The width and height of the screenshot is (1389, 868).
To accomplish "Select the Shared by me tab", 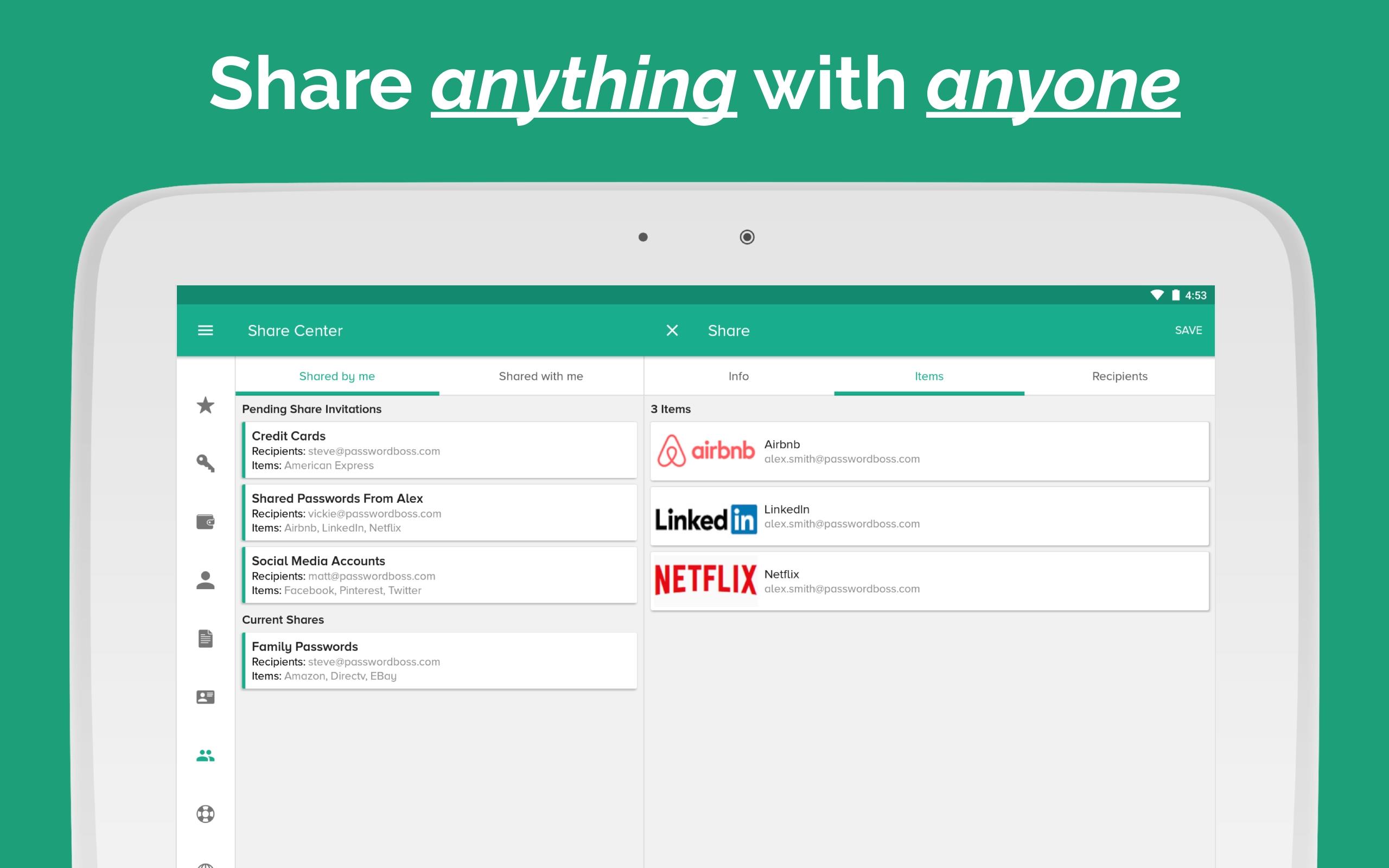I will (x=337, y=376).
